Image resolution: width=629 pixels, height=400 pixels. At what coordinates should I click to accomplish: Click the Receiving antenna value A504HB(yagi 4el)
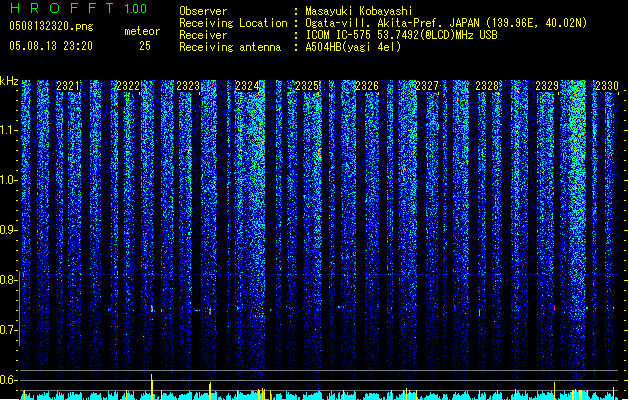point(353,47)
